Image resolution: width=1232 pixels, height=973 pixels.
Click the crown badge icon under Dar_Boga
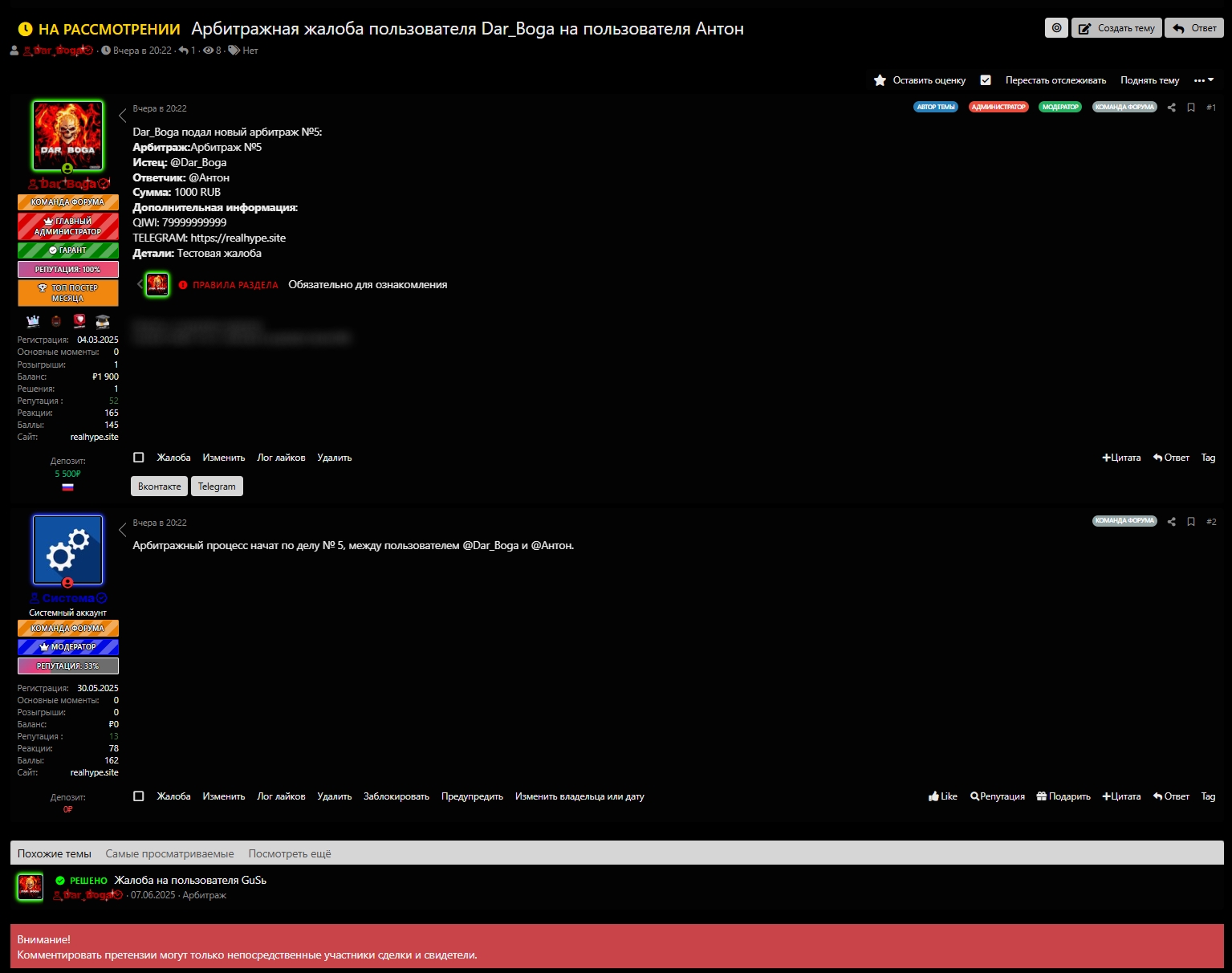[x=33, y=321]
